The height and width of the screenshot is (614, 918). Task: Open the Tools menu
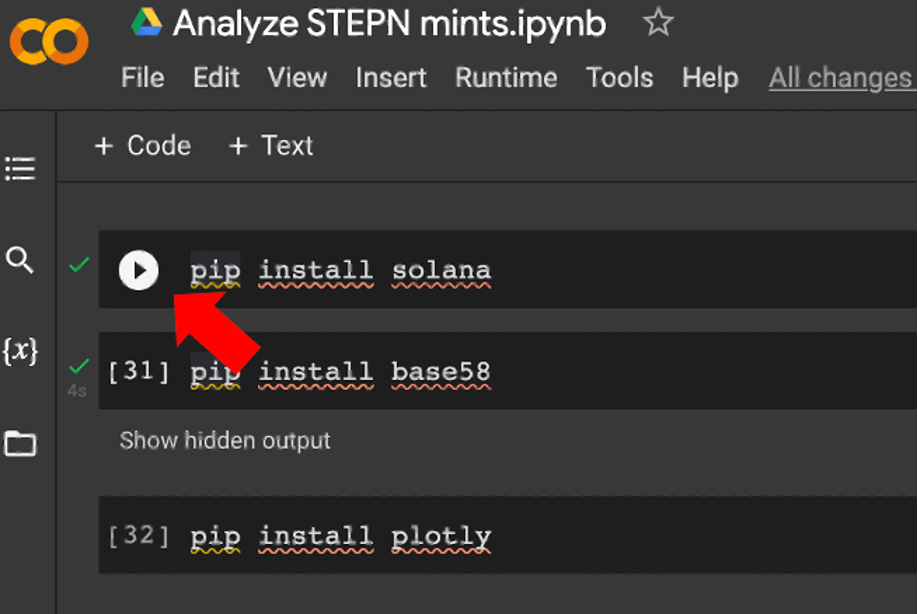click(x=619, y=78)
